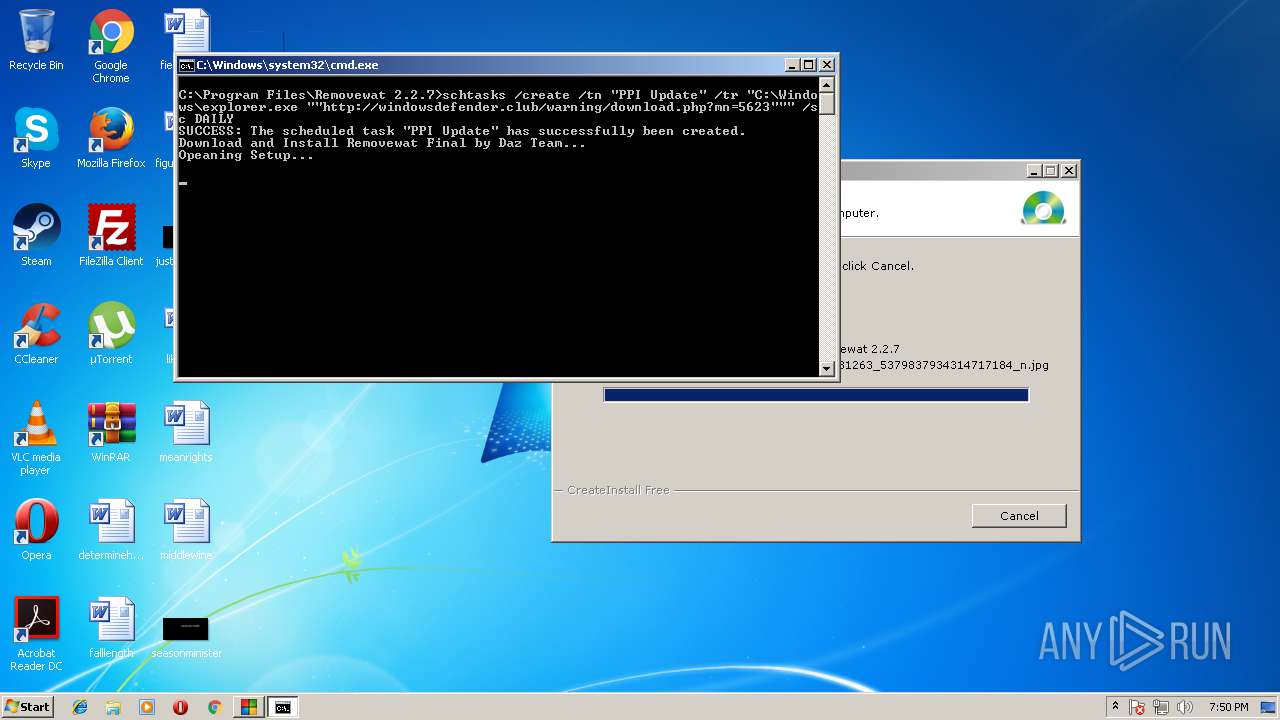The height and width of the screenshot is (720, 1280).
Task: Launch Google Chrome from desktop
Action: point(111,46)
